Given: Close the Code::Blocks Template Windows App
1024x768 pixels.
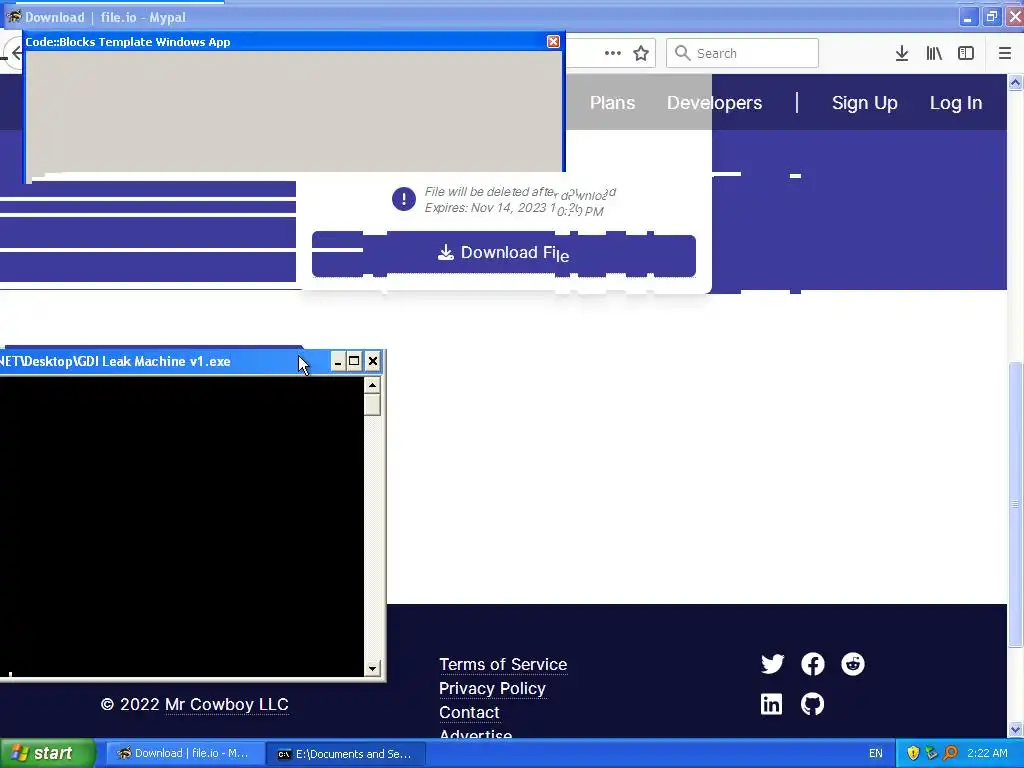Looking at the screenshot, I should 553,42.
